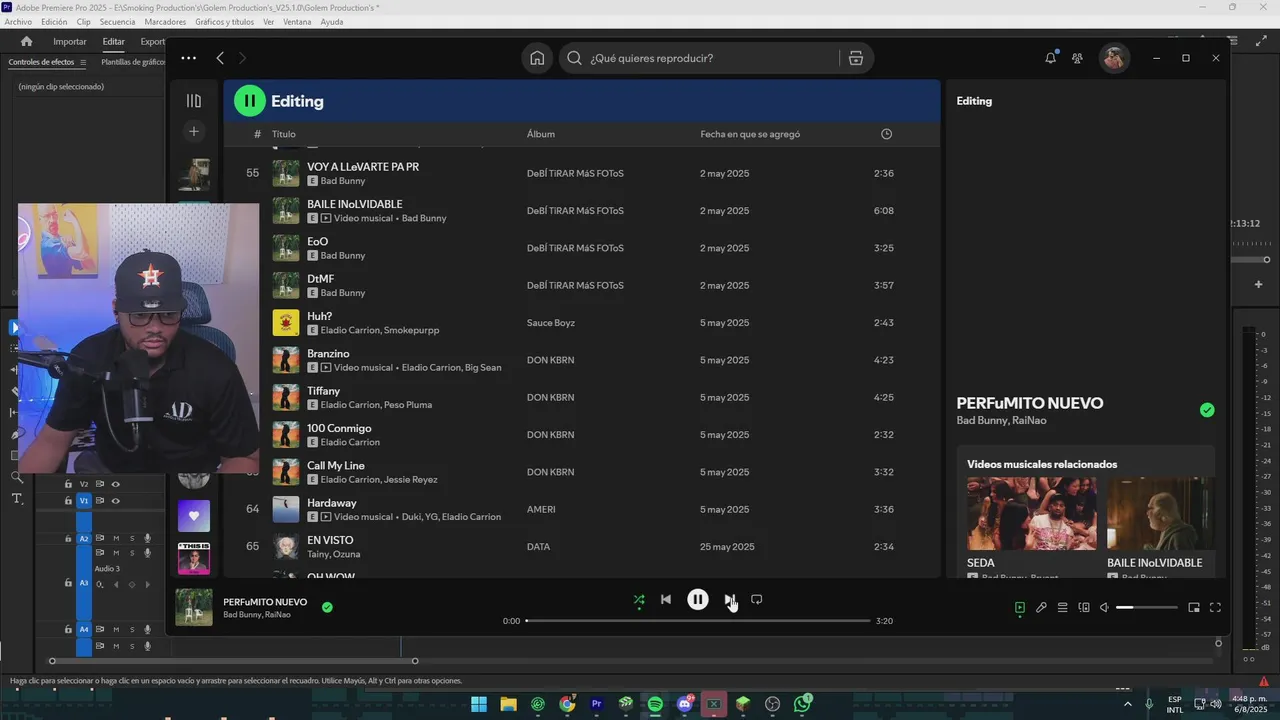This screenshot has height=720, width=1280.
Task: Open Eladio Carrion, Peso Pluma artist link under Tiffany
Action: pos(376,405)
